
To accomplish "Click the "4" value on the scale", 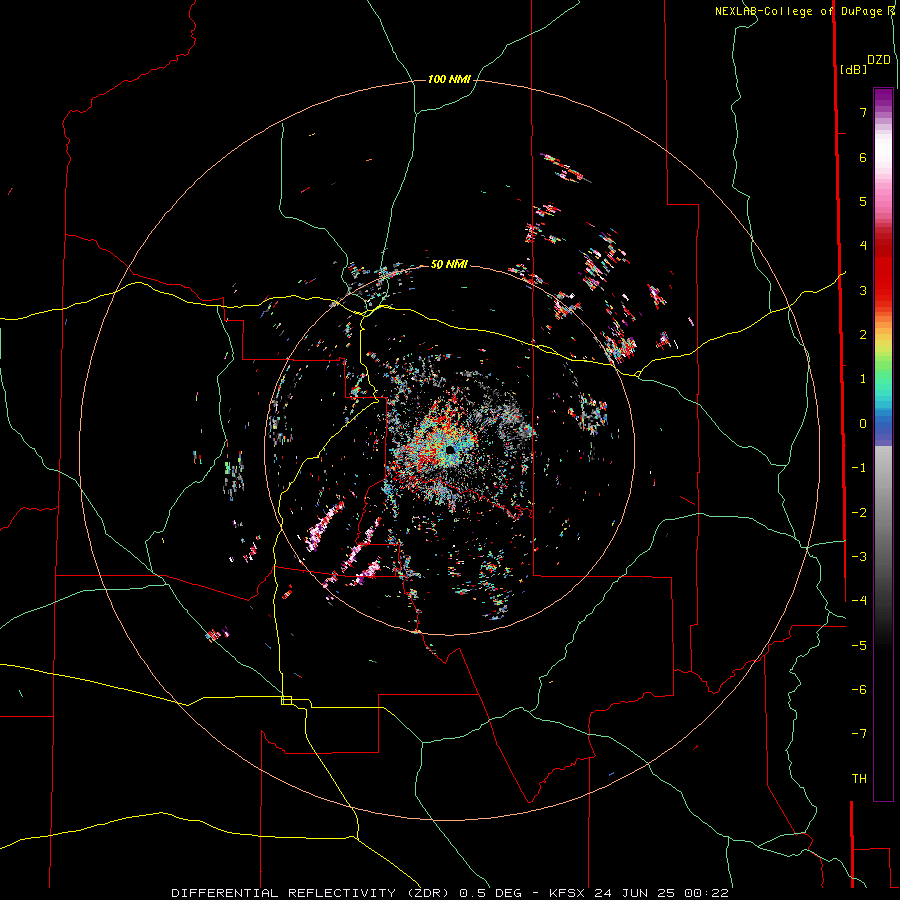I will 863,246.
